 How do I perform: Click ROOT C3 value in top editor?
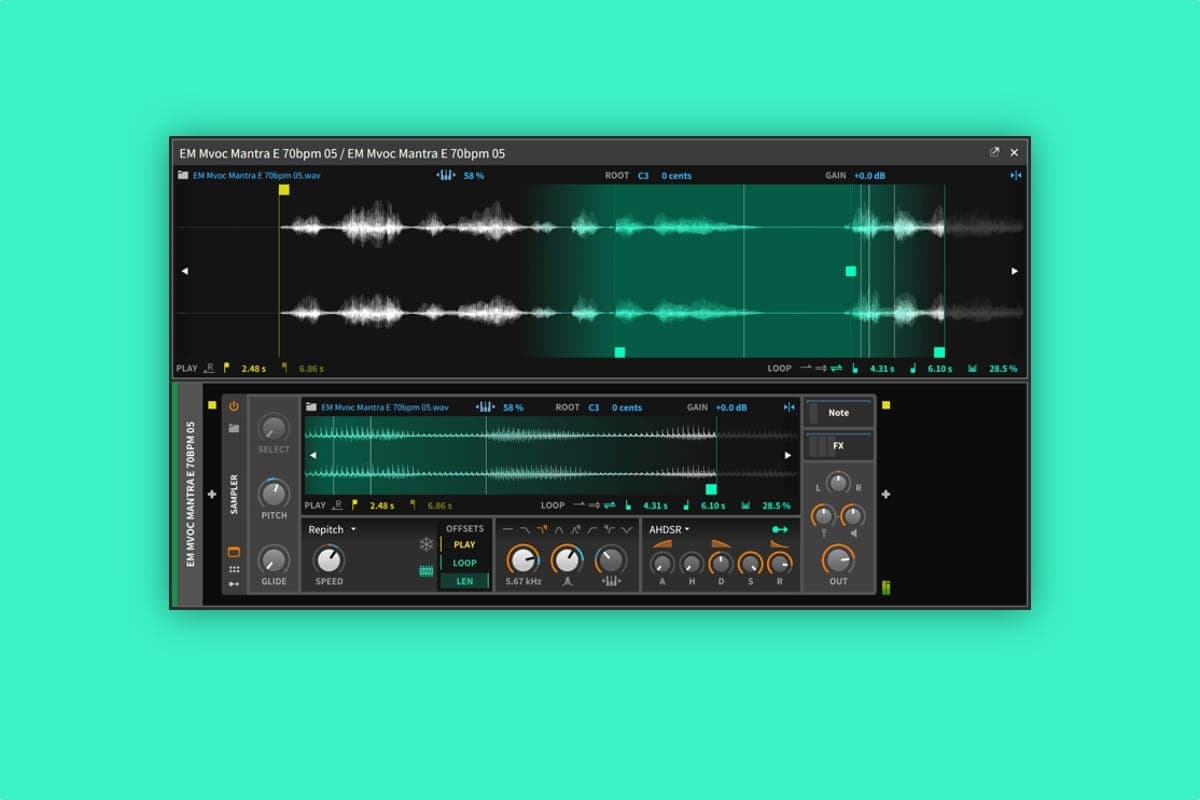click(x=643, y=175)
